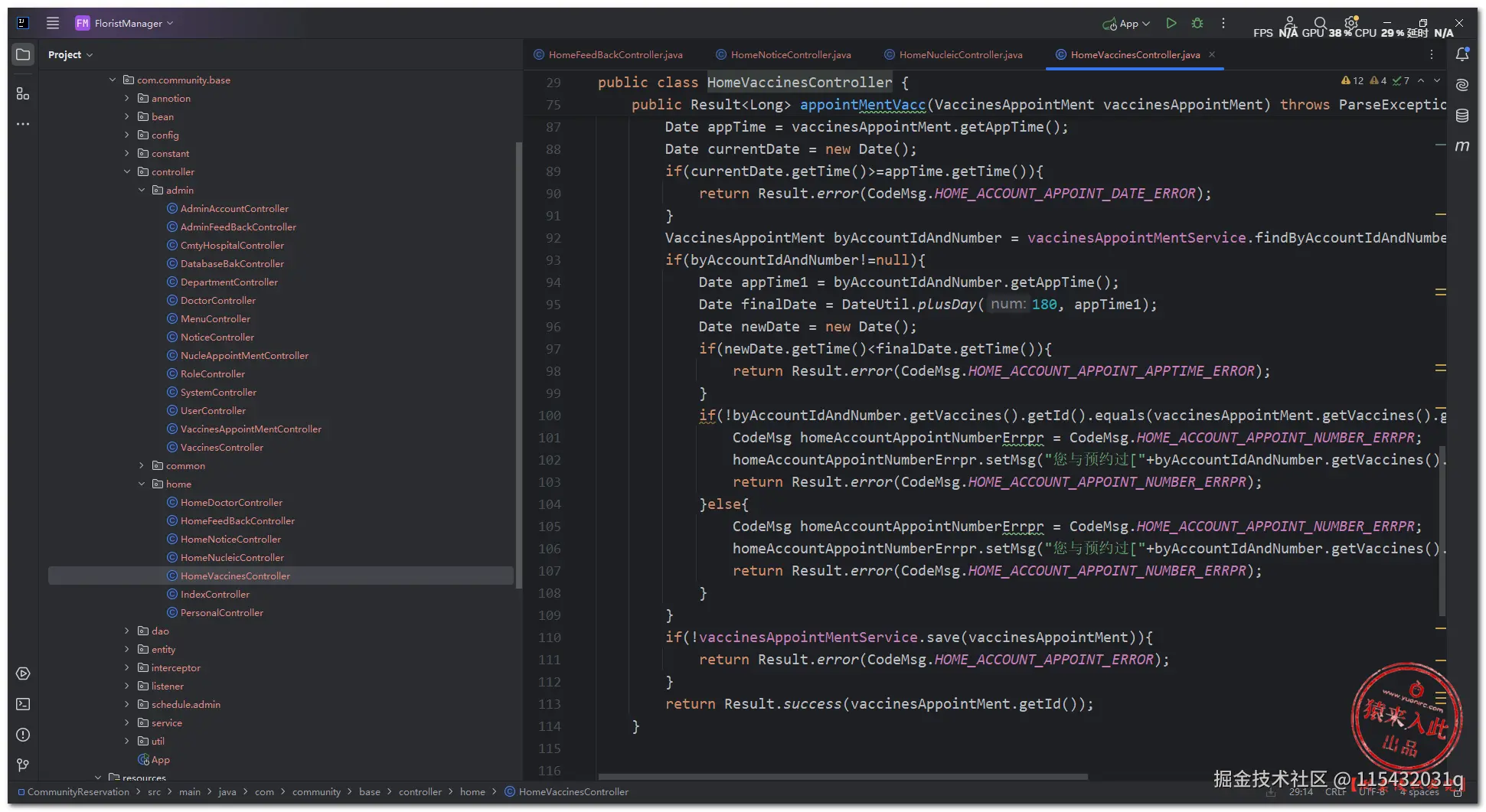
Task: Click the community breadcrumb segment
Action: 316,792
